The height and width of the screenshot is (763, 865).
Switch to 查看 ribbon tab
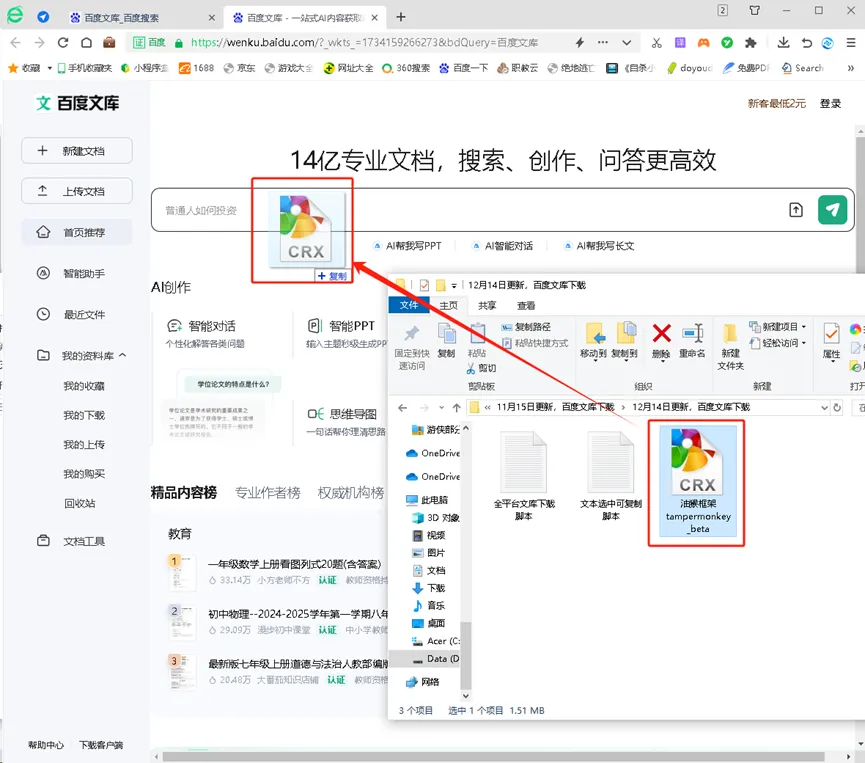pos(526,305)
